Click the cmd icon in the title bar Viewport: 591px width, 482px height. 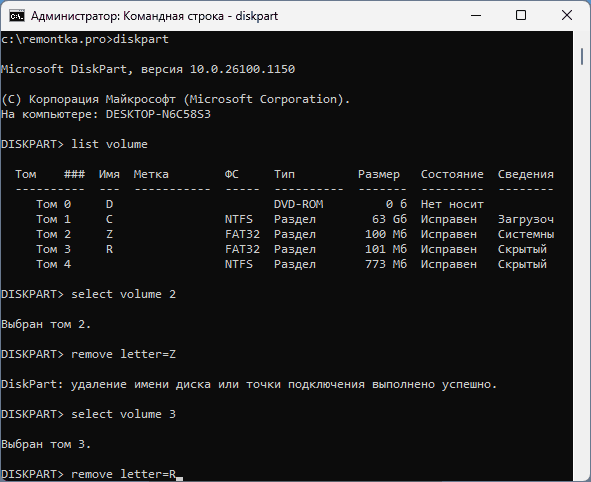click(x=17, y=16)
